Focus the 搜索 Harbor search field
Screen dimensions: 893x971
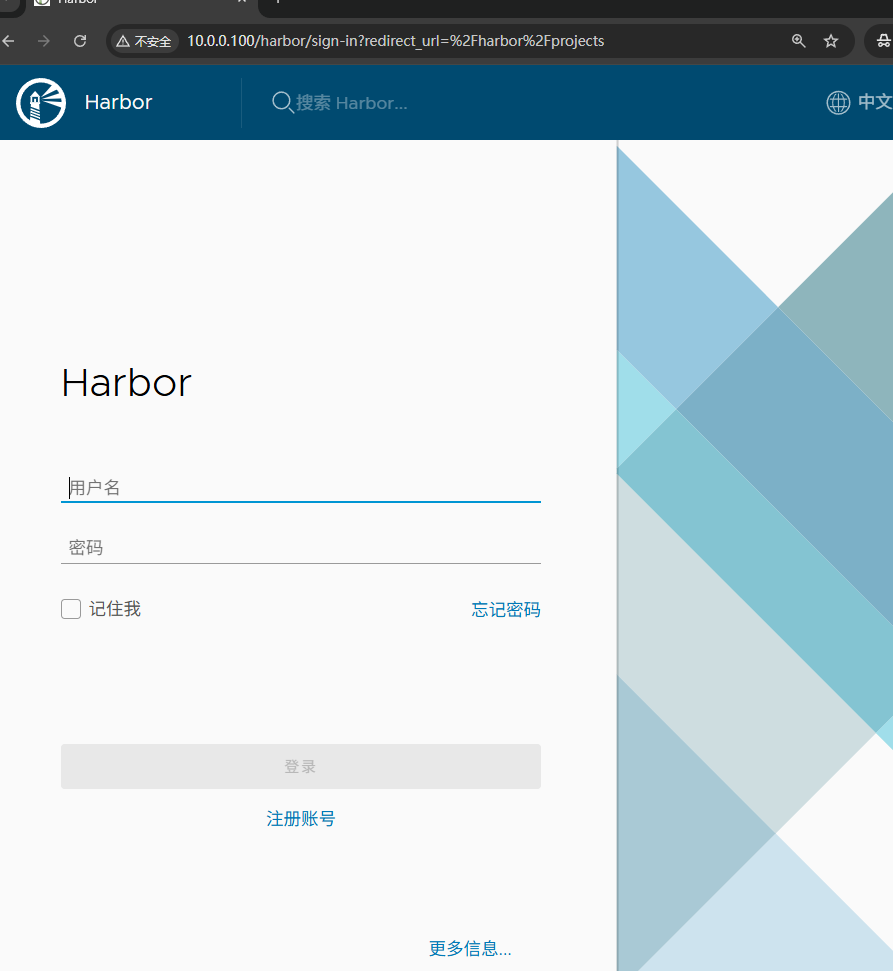coord(352,103)
